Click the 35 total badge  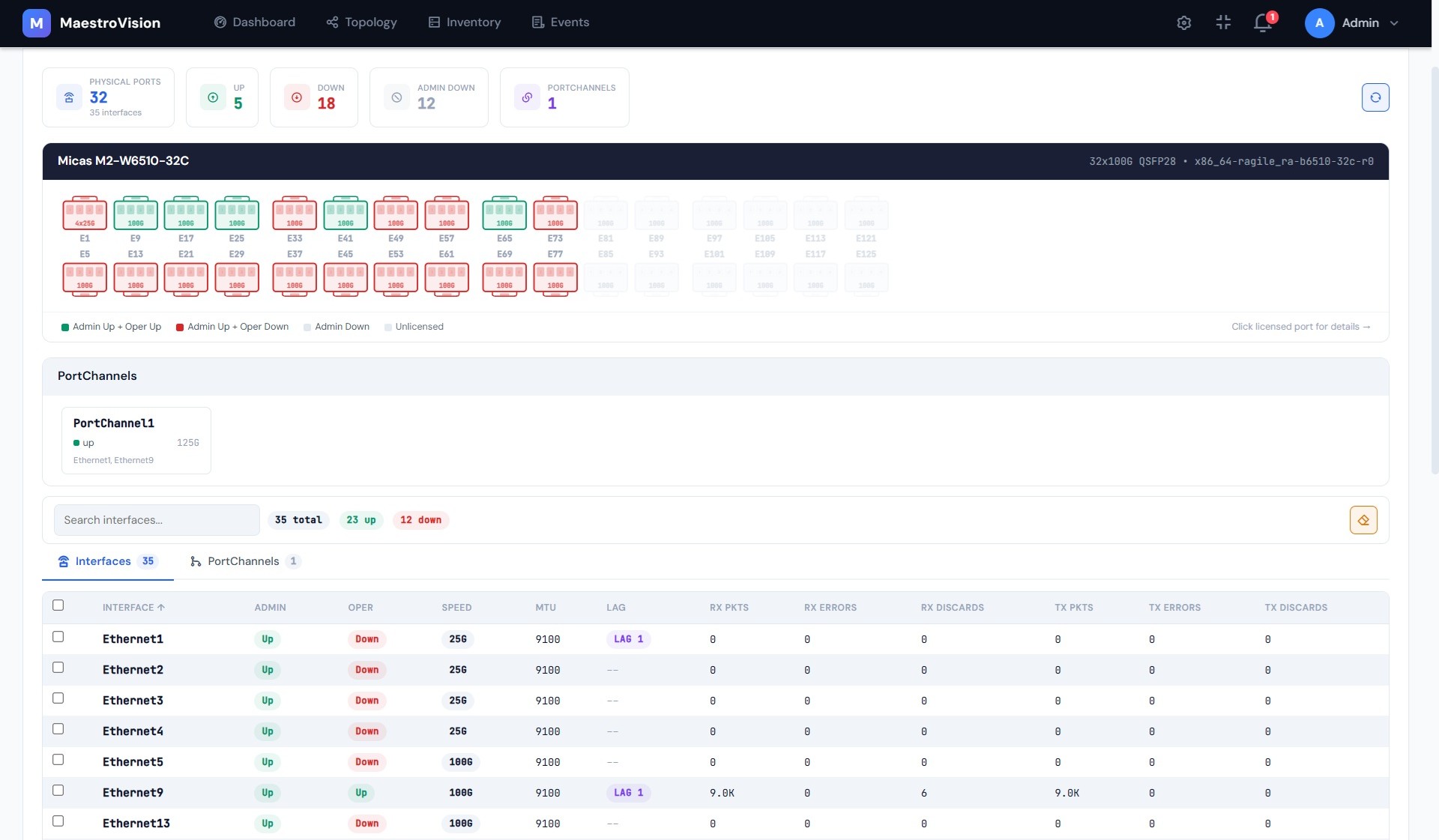pos(298,520)
